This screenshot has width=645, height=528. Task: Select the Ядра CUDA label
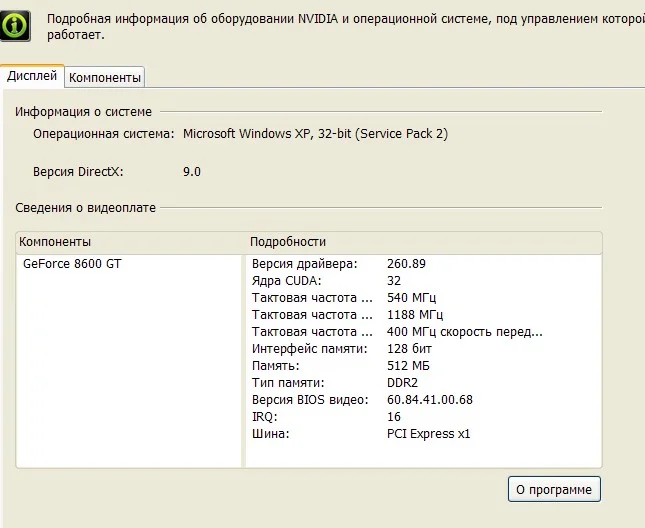click(286, 280)
